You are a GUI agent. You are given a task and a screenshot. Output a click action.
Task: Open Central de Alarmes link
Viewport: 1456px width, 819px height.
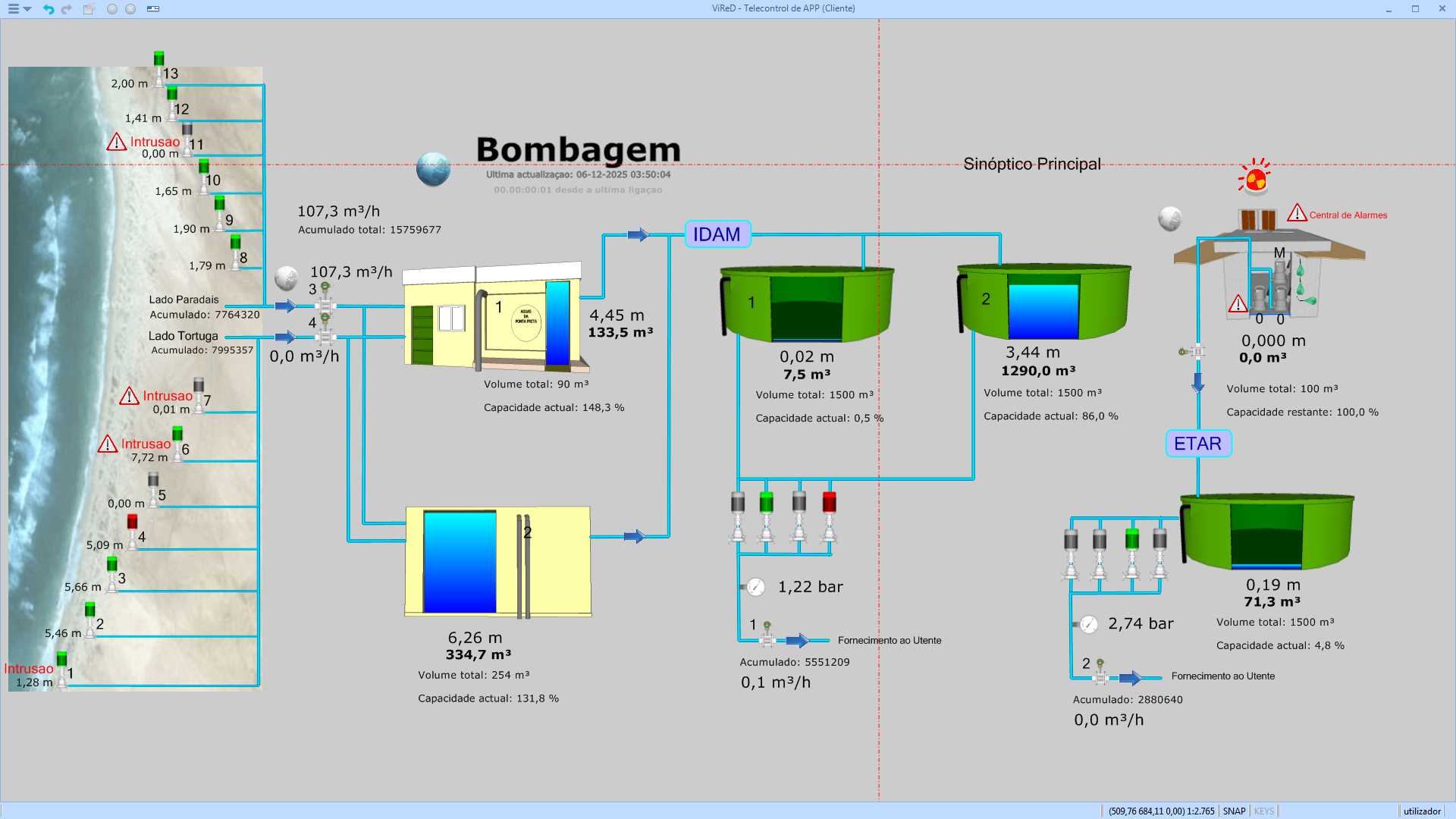point(1348,215)
